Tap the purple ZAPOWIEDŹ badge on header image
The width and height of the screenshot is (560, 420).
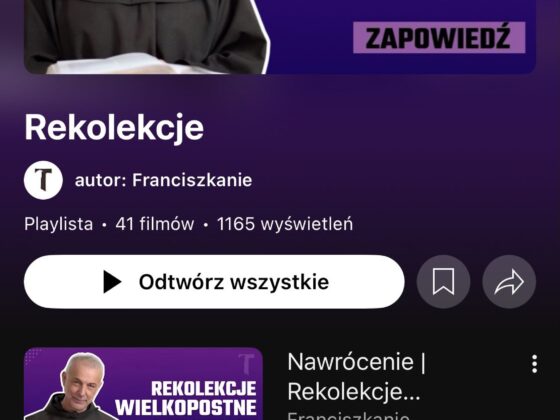pyautogui.click(x=439, y=38)
